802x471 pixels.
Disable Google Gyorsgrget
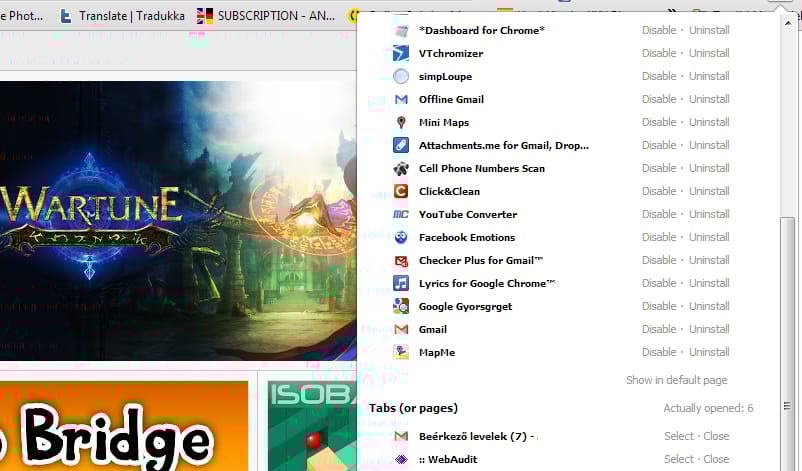tap(659, 306)
